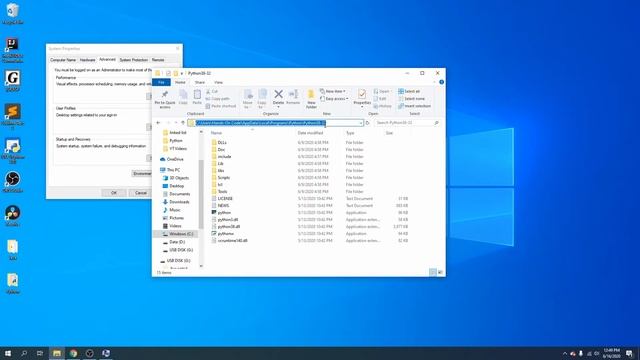Expand the New item dropdown
The image size is (640, 360).
click(333, 91)
